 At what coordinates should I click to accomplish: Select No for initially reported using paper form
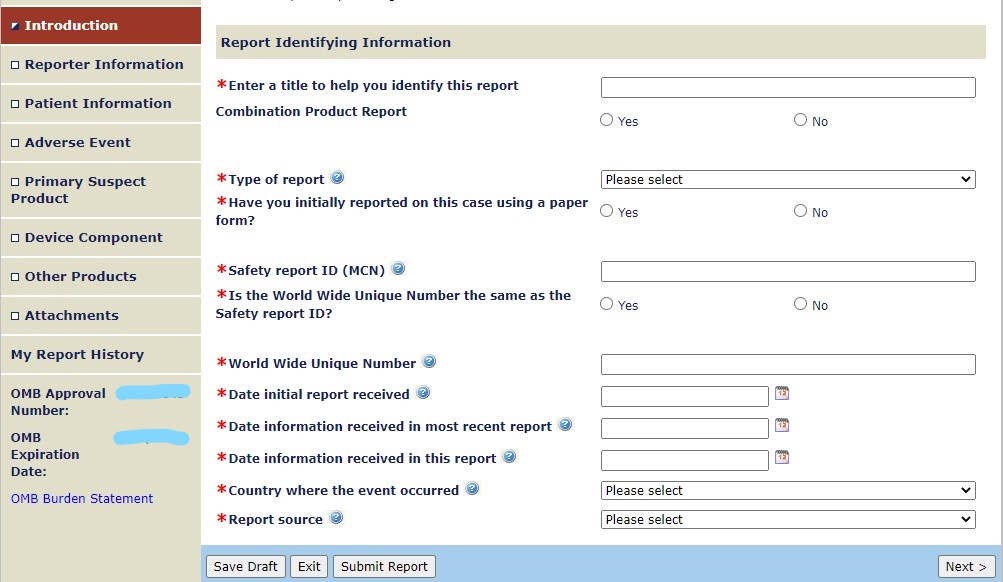click(x=800, y=211)
